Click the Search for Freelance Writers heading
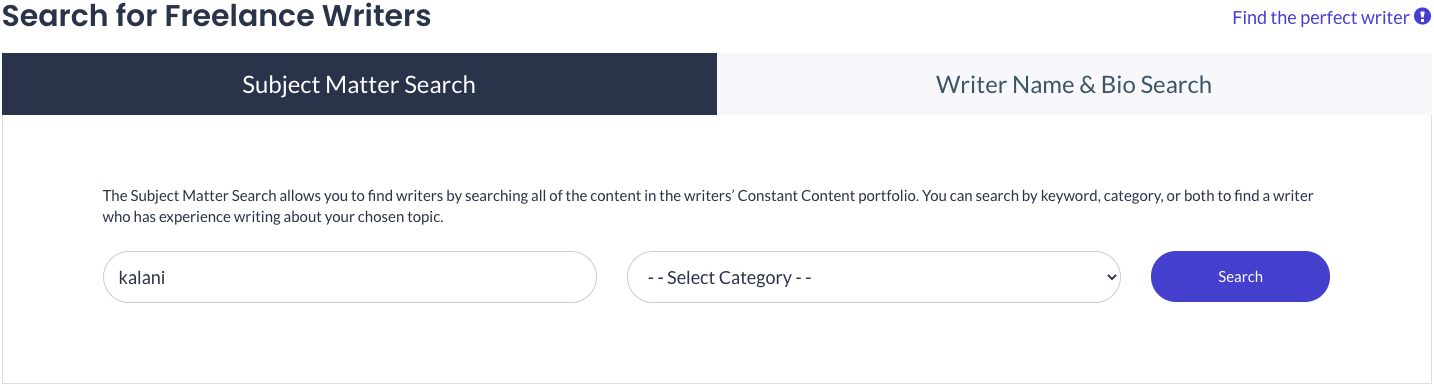The height and width of the screenshot is (386, 1434). [217, 16]
